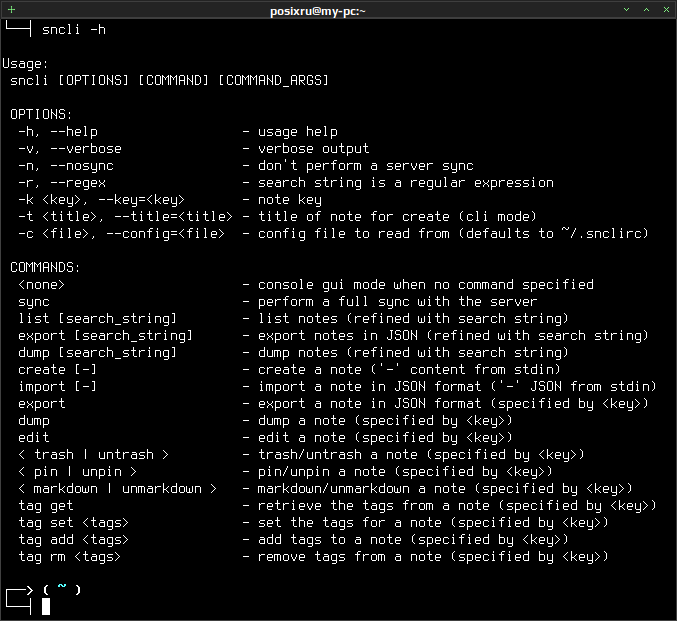Click the 'sync' command entry
677x621 pixels.
(x=34, y=301)
